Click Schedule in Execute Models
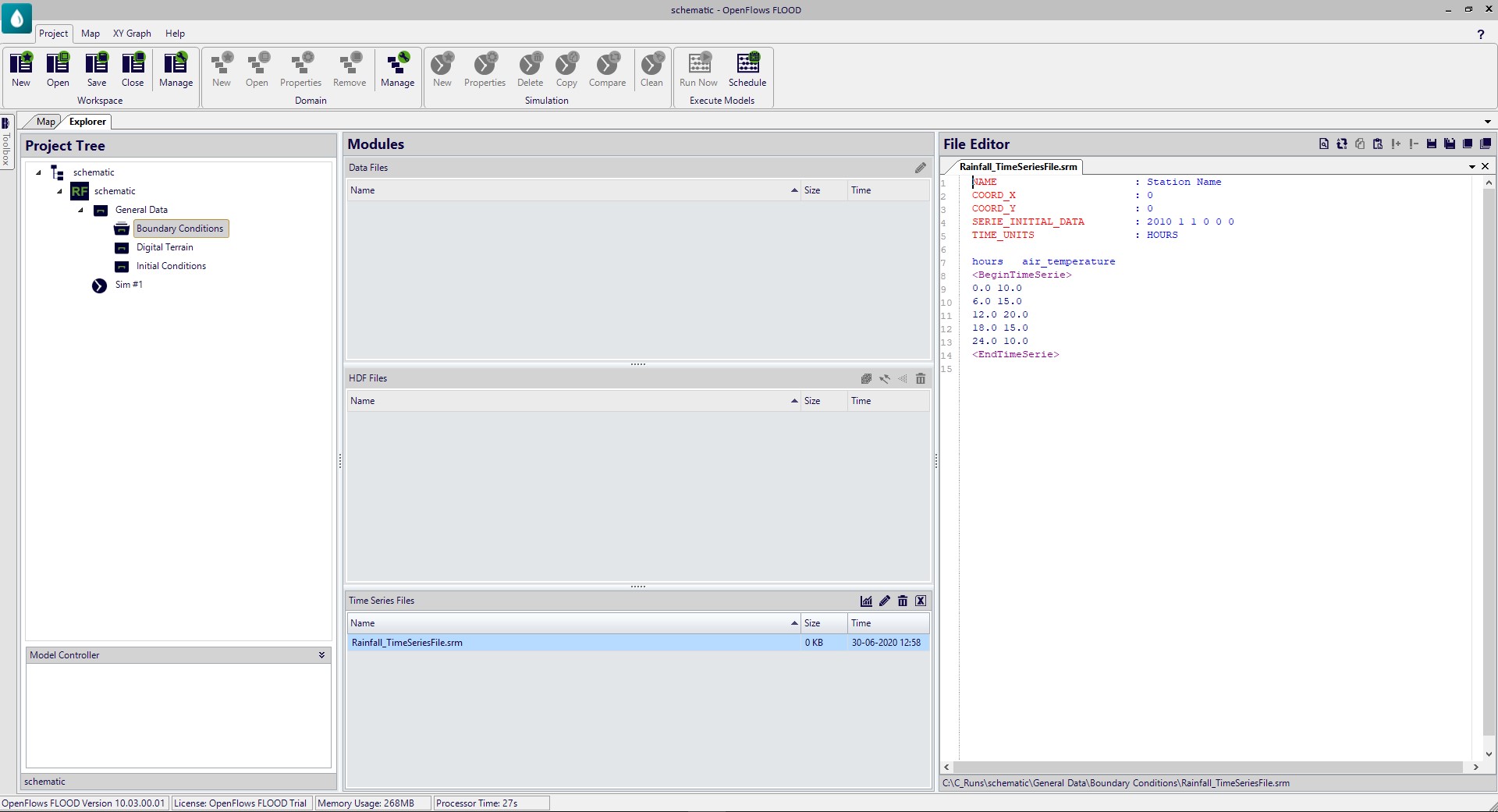This screenshot has height=812, width=1498. tap(747, 69)
